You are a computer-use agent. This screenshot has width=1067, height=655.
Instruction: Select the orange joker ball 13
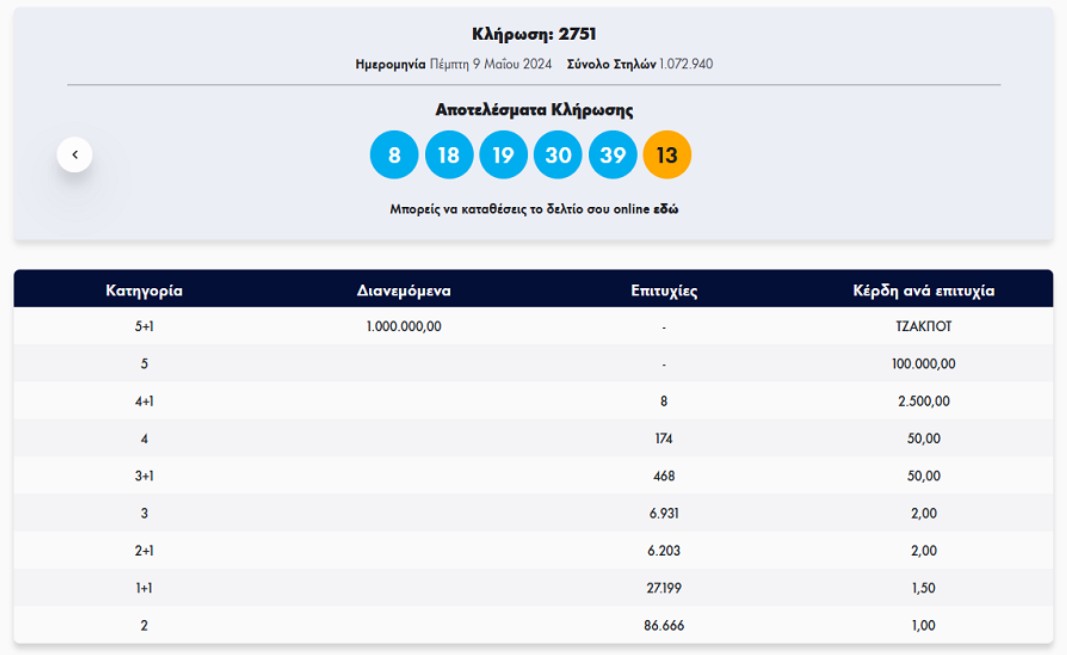[667, 155]
